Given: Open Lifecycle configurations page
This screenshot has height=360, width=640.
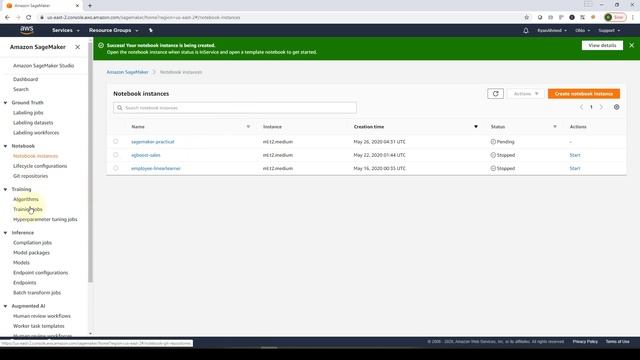Looking at the screenshot, I should point(40,166).
